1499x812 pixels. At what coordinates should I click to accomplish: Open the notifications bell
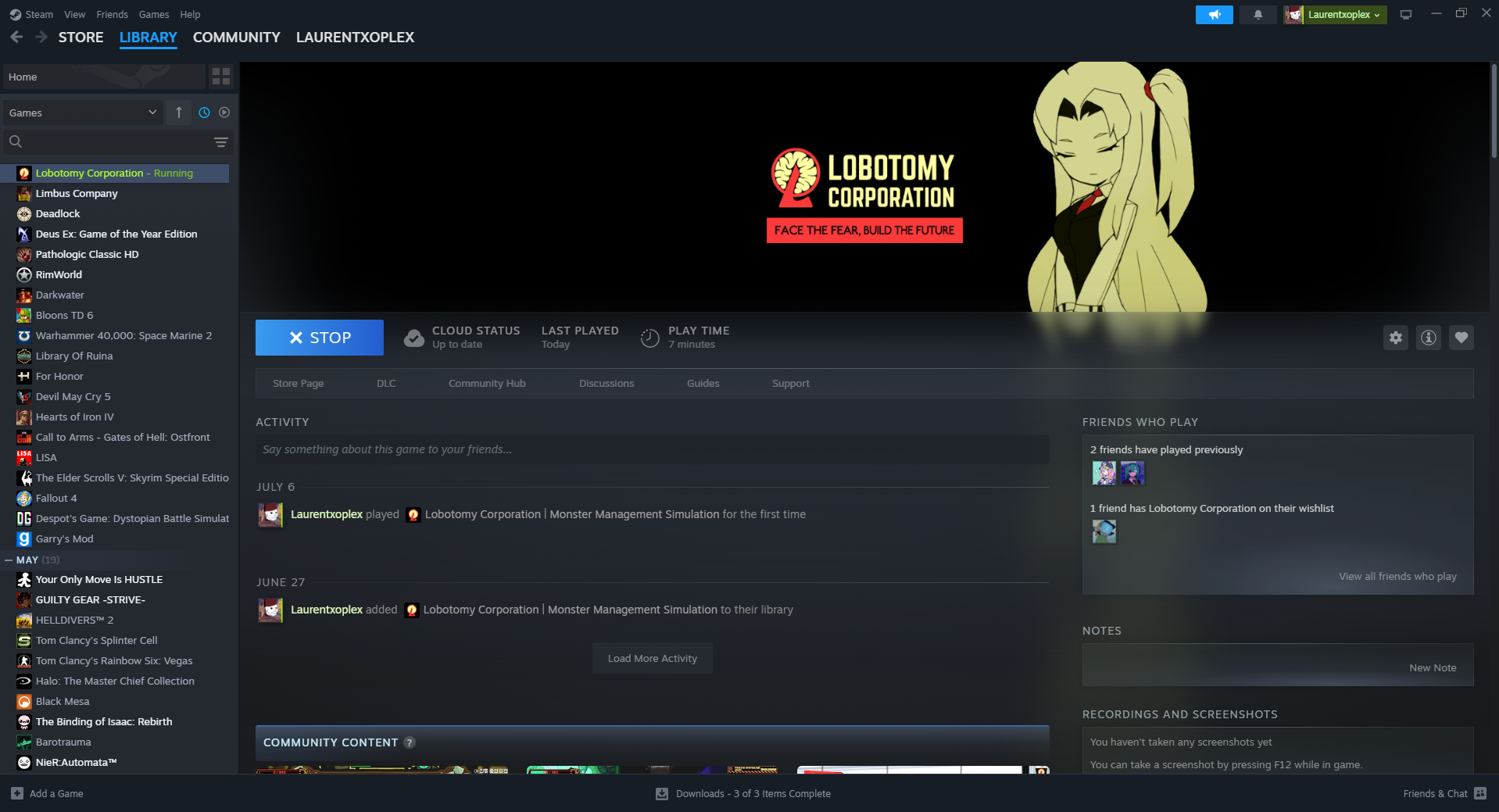1258,15
